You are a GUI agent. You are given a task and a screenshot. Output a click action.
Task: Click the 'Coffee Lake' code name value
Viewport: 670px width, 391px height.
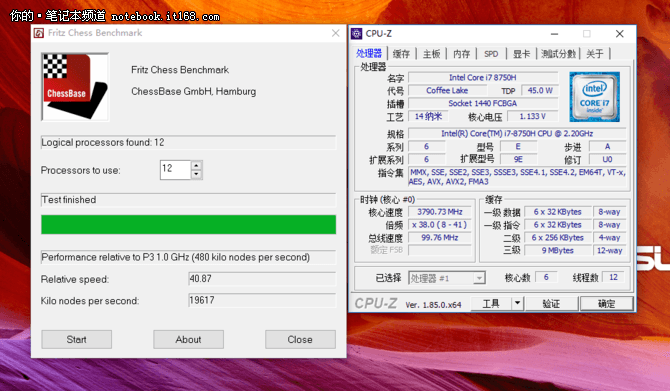coord(447,90)
